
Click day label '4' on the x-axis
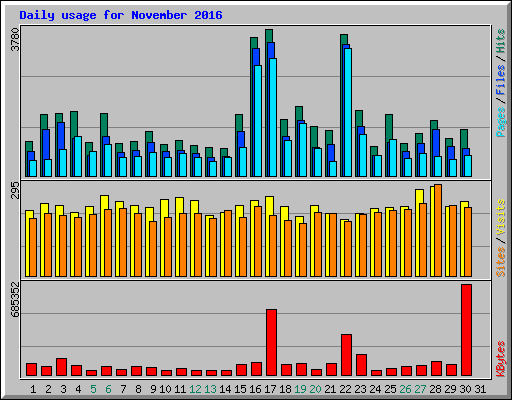pyautogui.click(x=78, y=389)
